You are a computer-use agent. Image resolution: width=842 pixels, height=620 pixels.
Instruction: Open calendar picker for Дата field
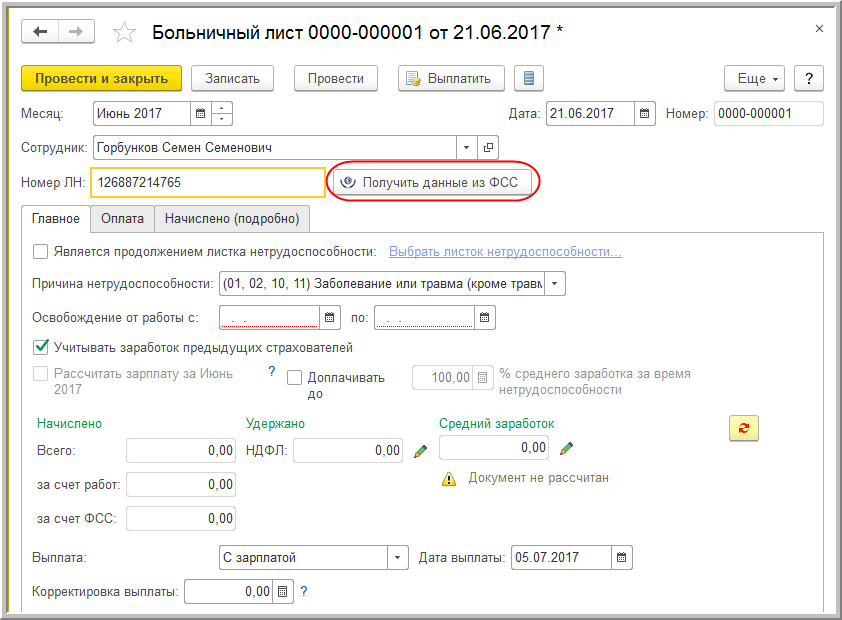click(x=645, y=114)
